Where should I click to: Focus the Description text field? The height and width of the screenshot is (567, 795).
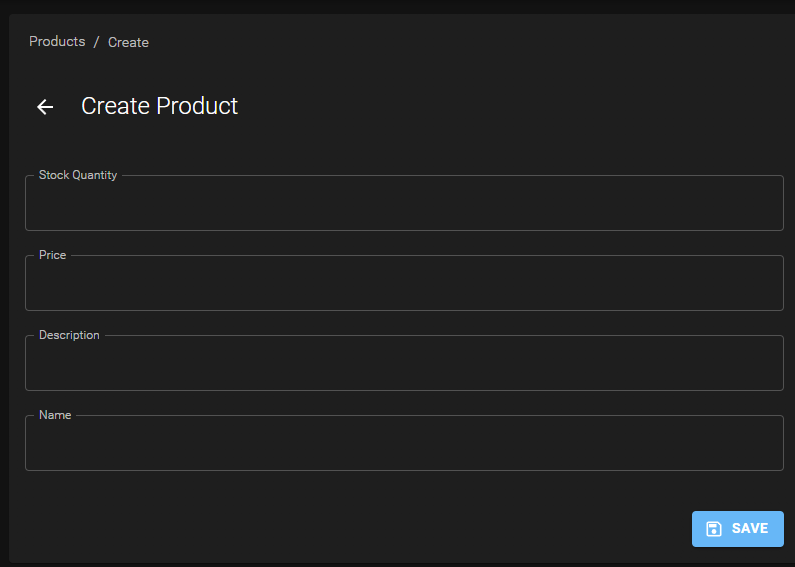click(x=404, y=364)
